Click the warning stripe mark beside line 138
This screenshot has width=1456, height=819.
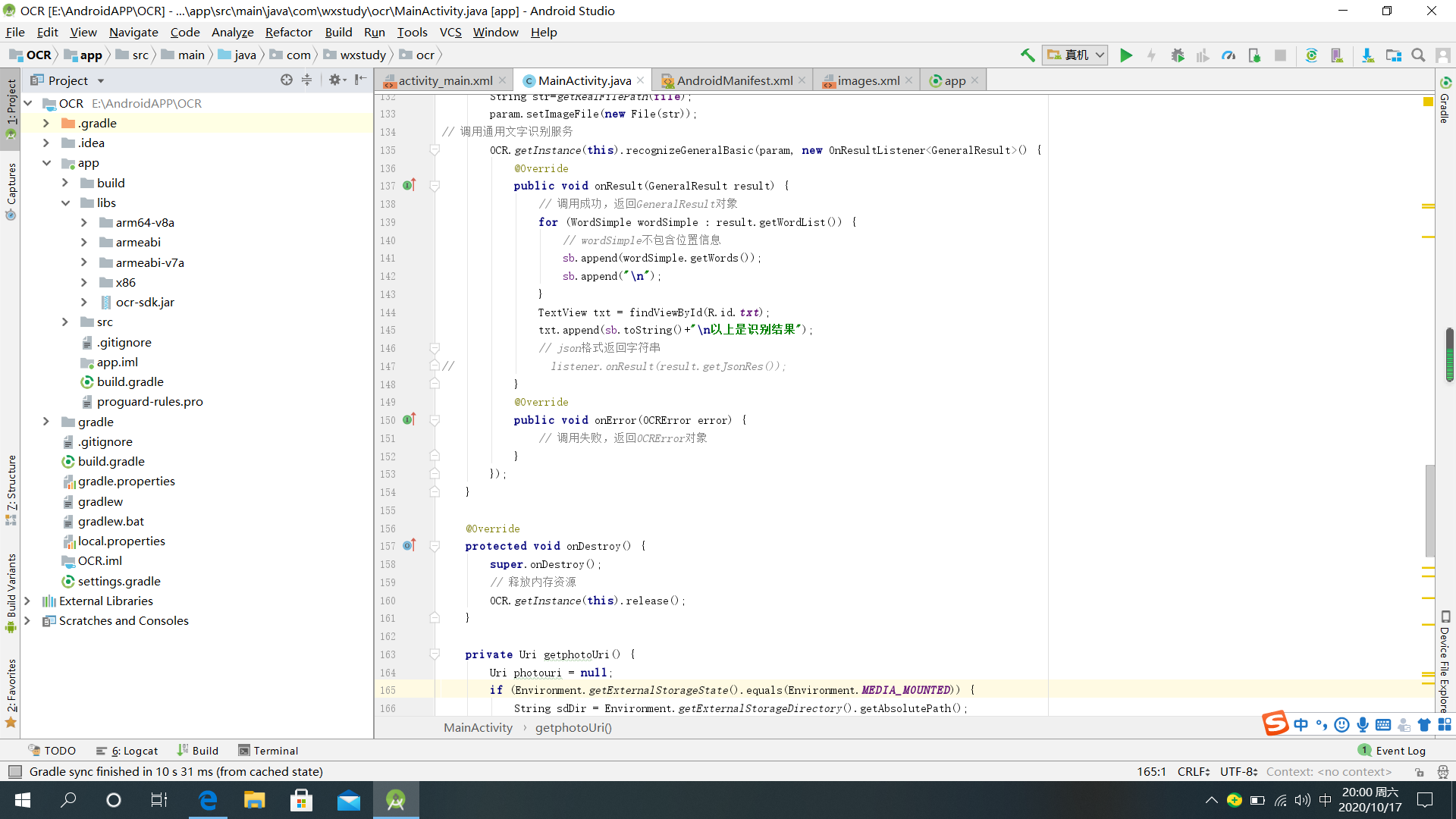(x=1428, y=206)
